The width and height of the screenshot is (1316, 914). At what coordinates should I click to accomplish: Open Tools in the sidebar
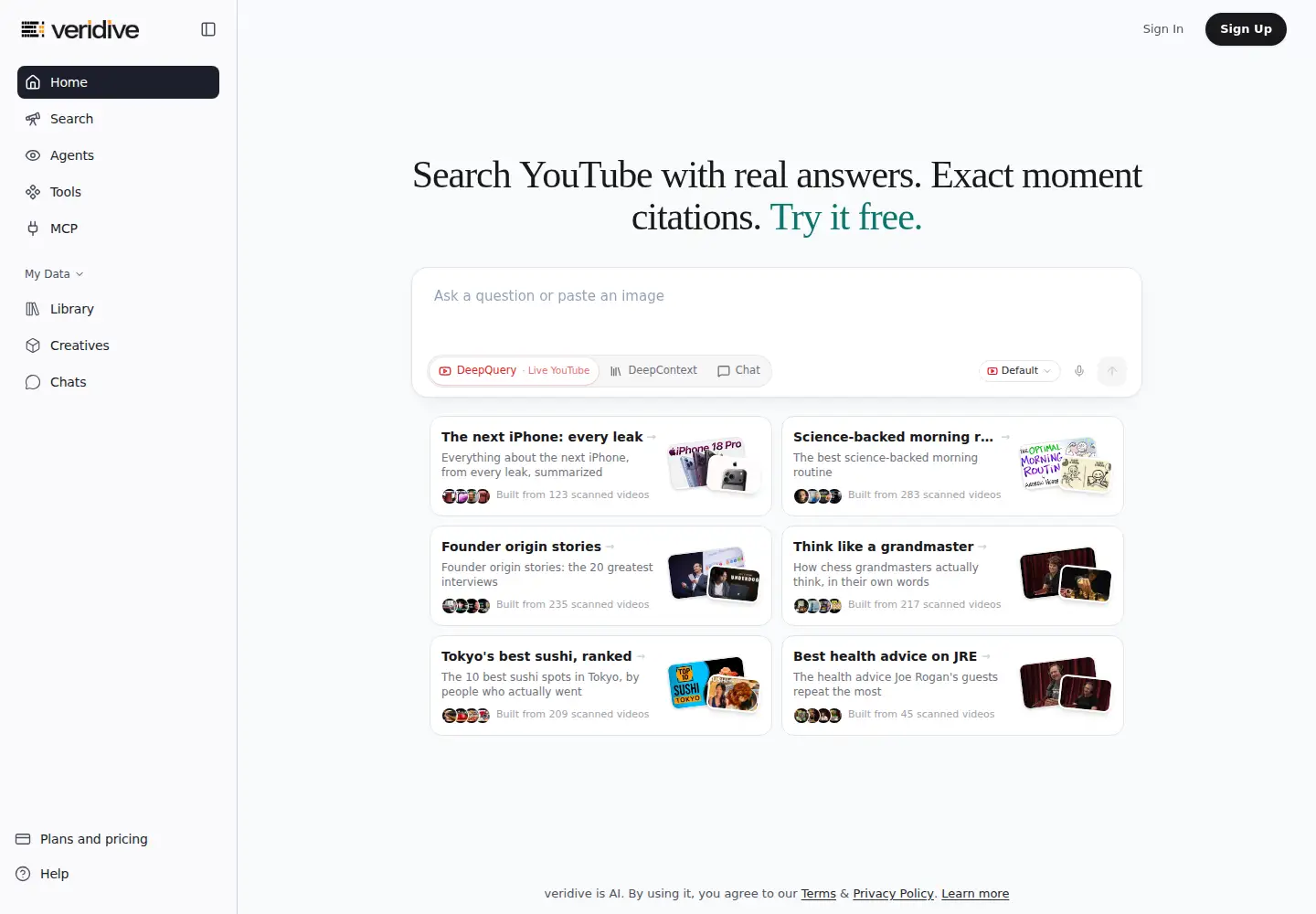(118, 192)
